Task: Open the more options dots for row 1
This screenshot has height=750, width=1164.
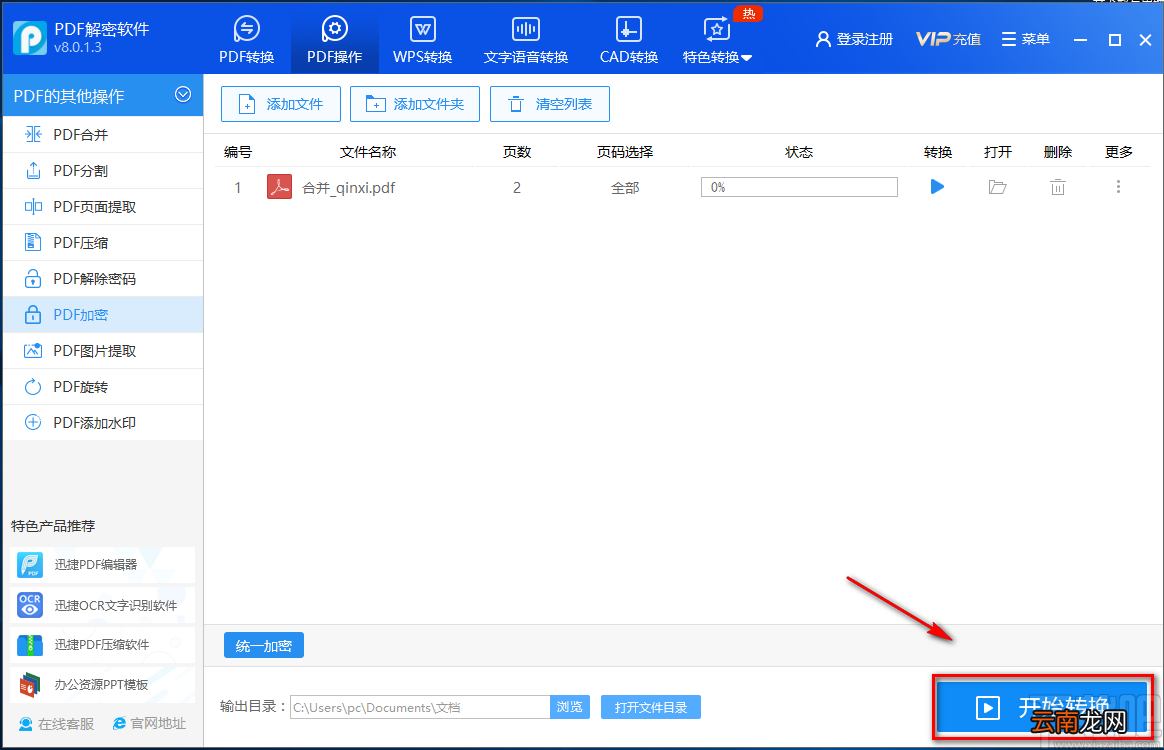Action: coord(1118,186)
